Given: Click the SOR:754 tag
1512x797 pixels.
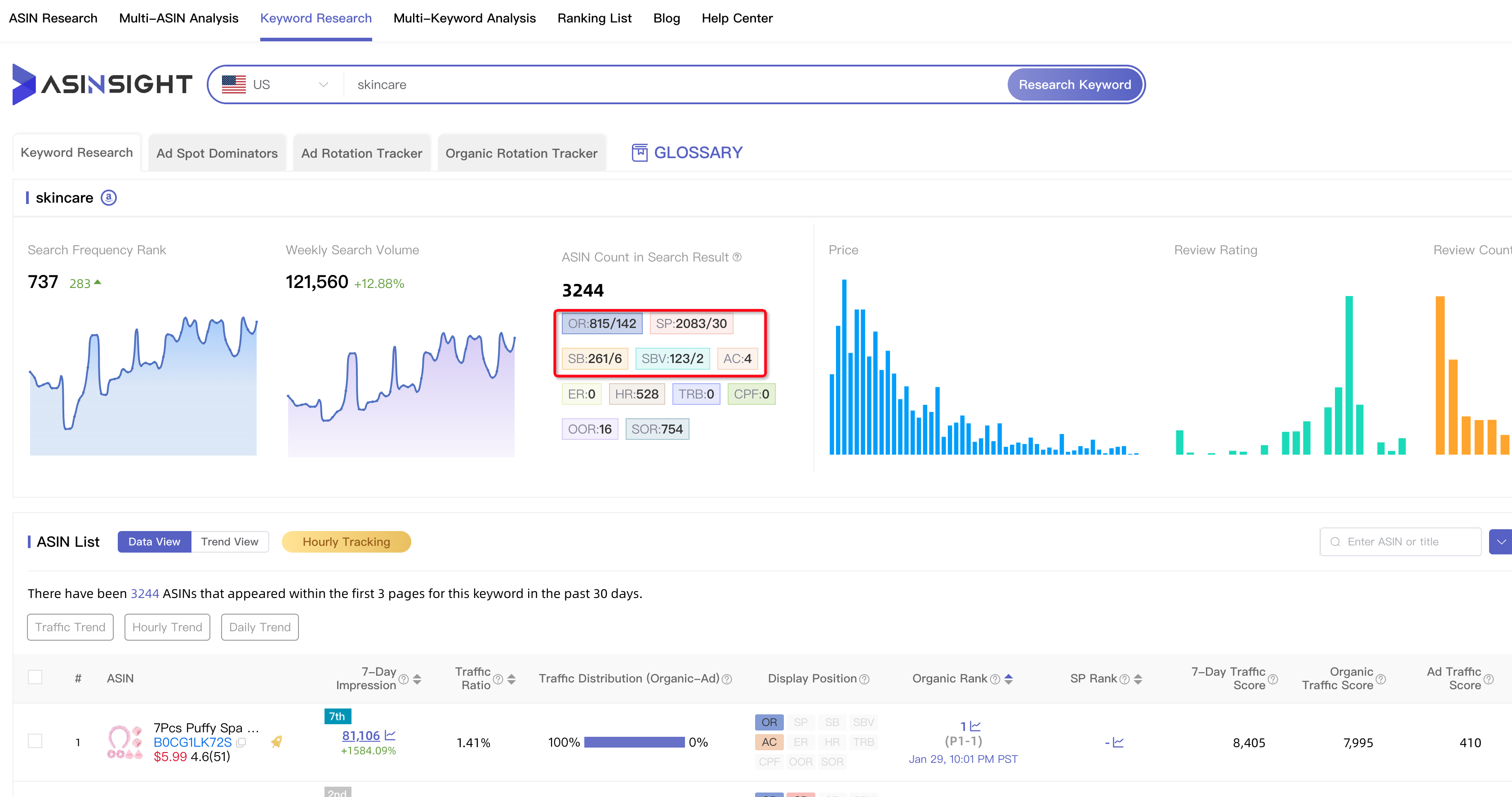Looking at the screenshot, I should click(x=657, y=429).
